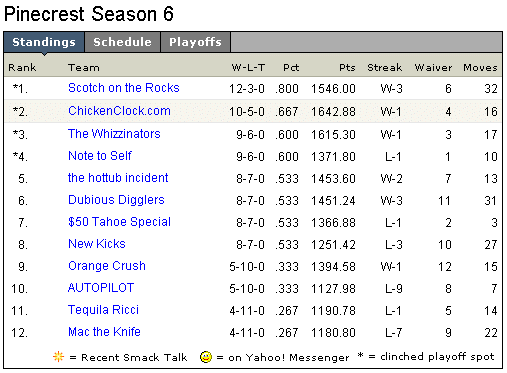The image size is (507, 373).
Task: Click the Yahoo! Messenger smiley icon
Action: (x=206, y=357)
